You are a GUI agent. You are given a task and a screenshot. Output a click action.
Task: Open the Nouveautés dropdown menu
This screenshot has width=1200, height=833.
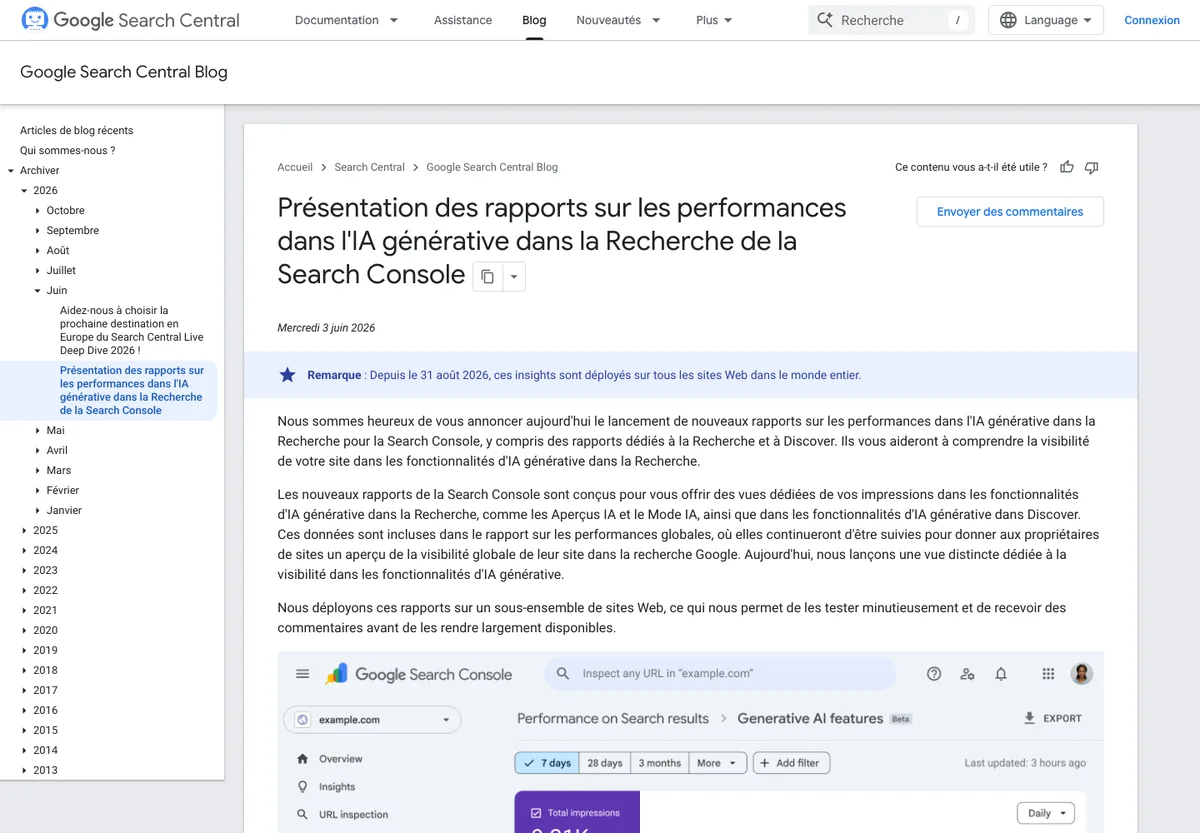click(619, 20)
